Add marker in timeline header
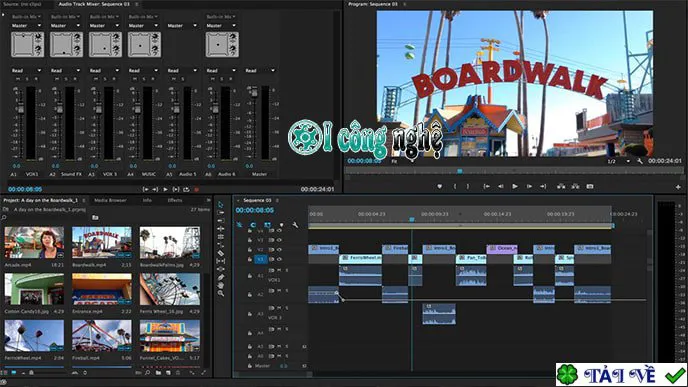The width and height of the screenshot is (688, 387). pos(281,225)
